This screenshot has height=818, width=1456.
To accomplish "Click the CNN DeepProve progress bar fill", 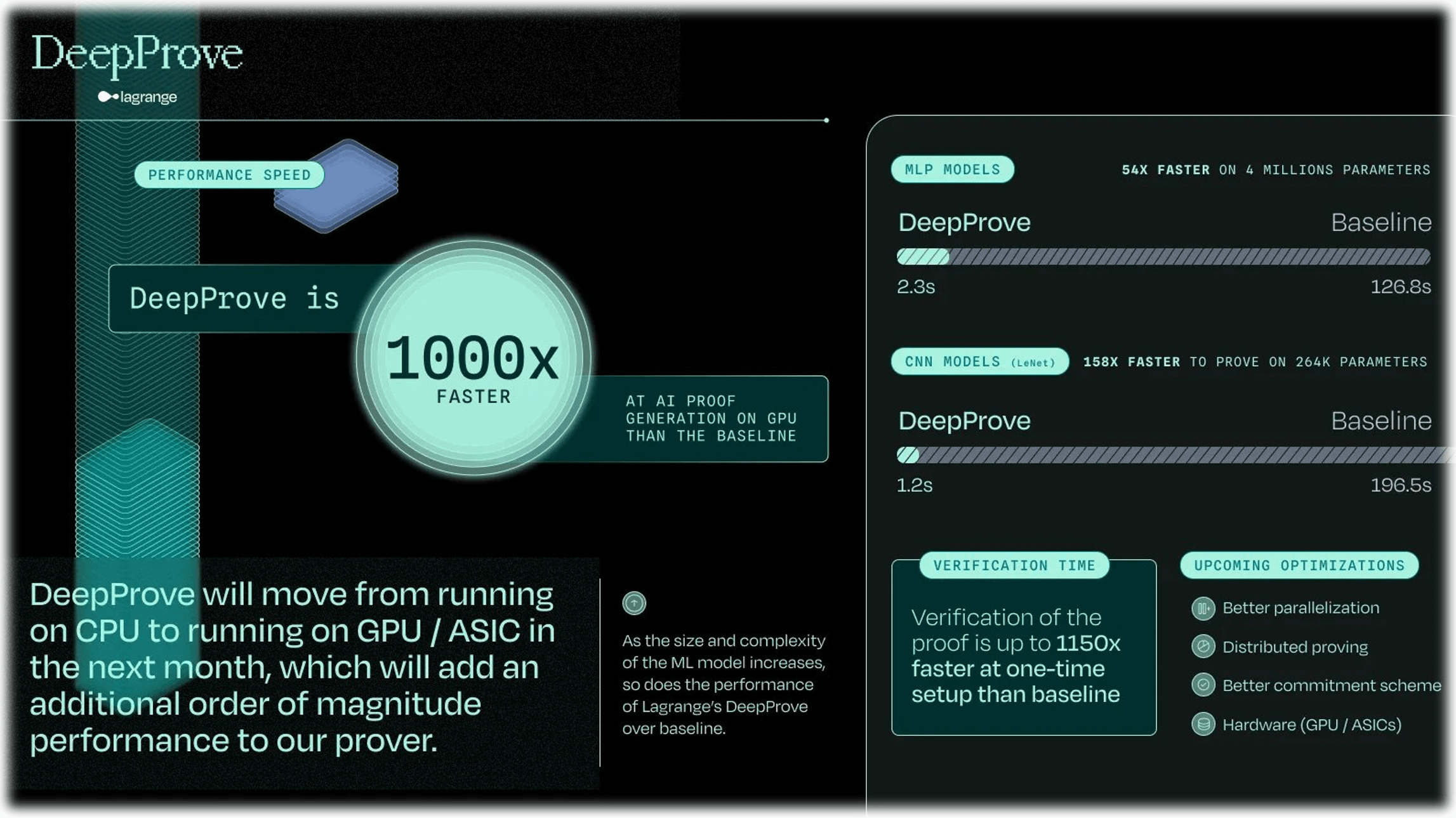I will (x=908, y=454).
